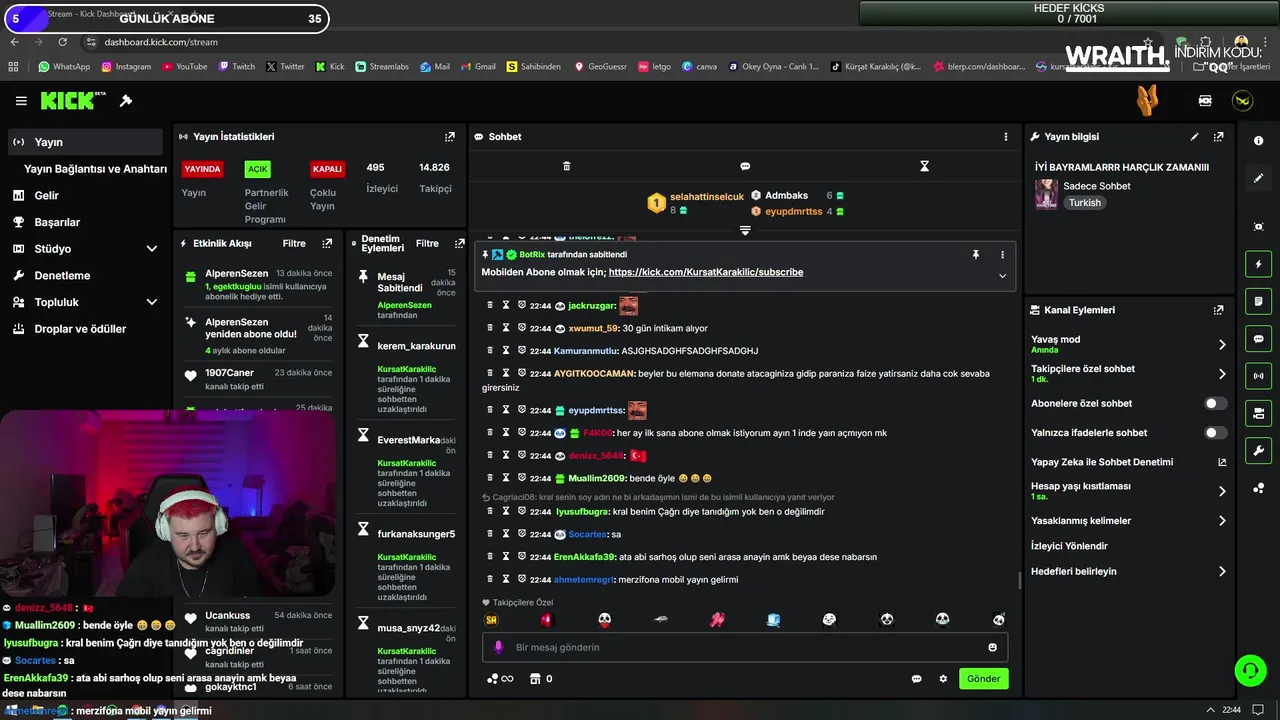The height and width of the screenshot is (720, 1280).
Task: Toggle Yalnızca ifadelerle sohbet switch
Action: 1215,433
